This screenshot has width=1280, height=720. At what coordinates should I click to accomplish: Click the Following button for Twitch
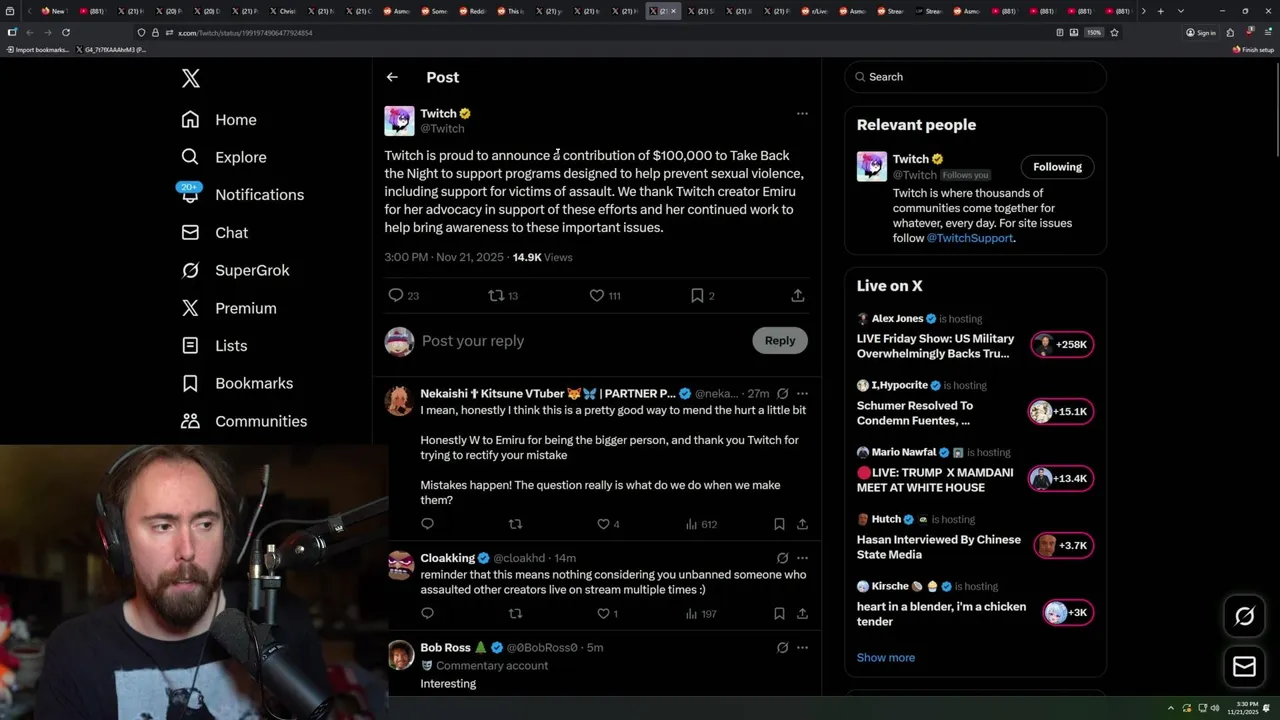click(1057, 167)
